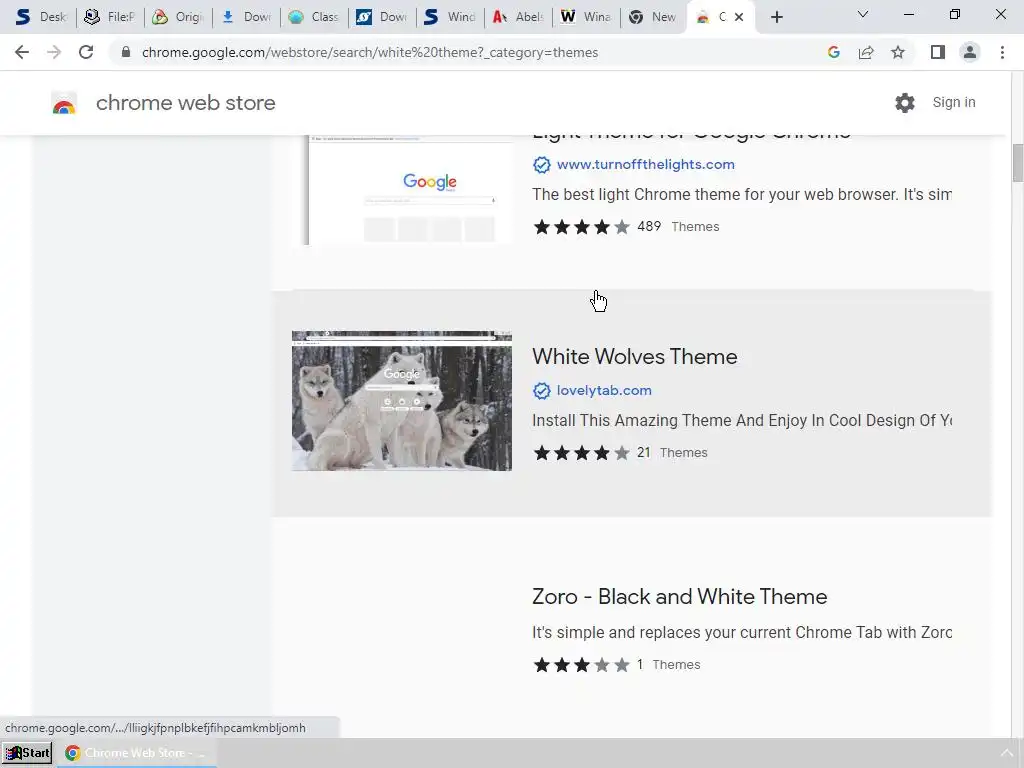Screen dimensions: 1024x768
Task: Open www.turnoffthelights.com publisher link
Action: coord(645,165)
